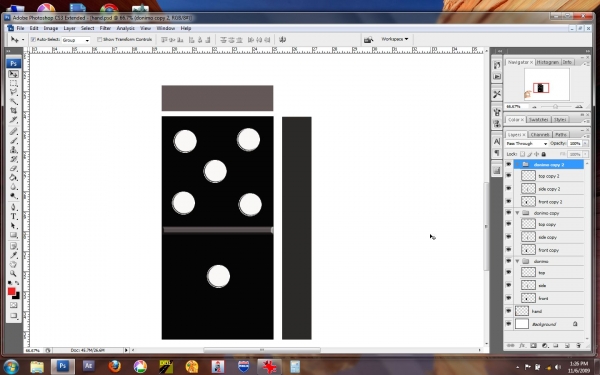This screenshot has height=375, width=600.
Task: Select the Rectangle shape tool
Action: point(13,235)
